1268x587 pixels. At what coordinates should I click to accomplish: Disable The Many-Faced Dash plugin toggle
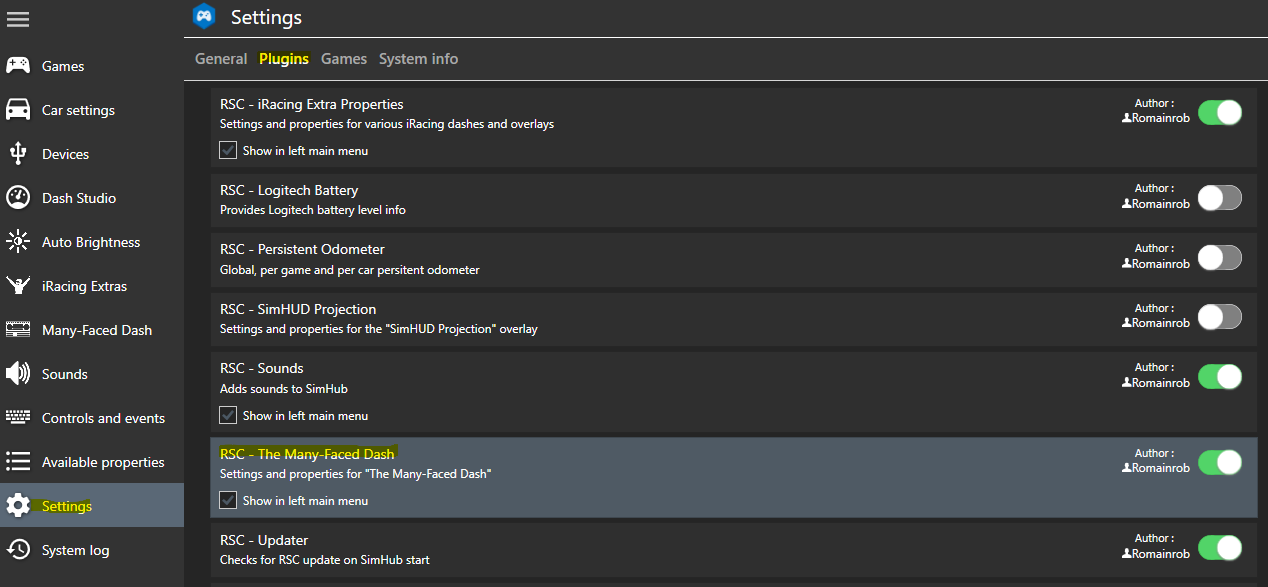click(1220, 462)
